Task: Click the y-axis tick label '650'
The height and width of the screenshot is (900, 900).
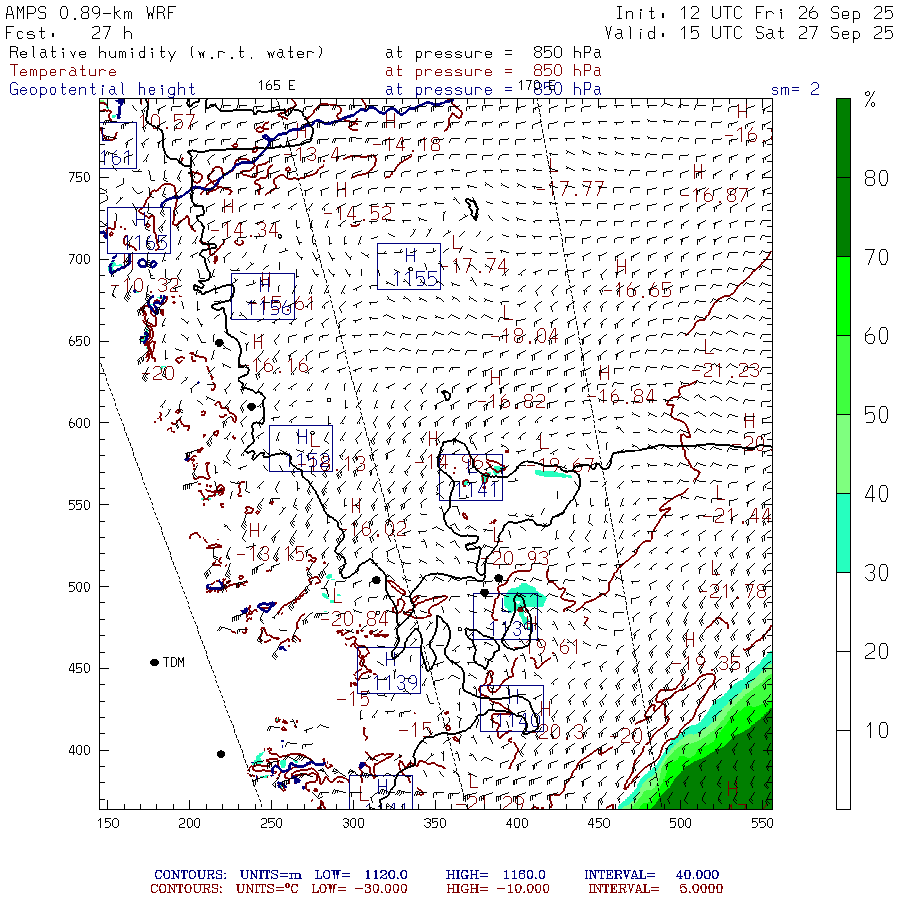Action: click(x=79, y=341)
